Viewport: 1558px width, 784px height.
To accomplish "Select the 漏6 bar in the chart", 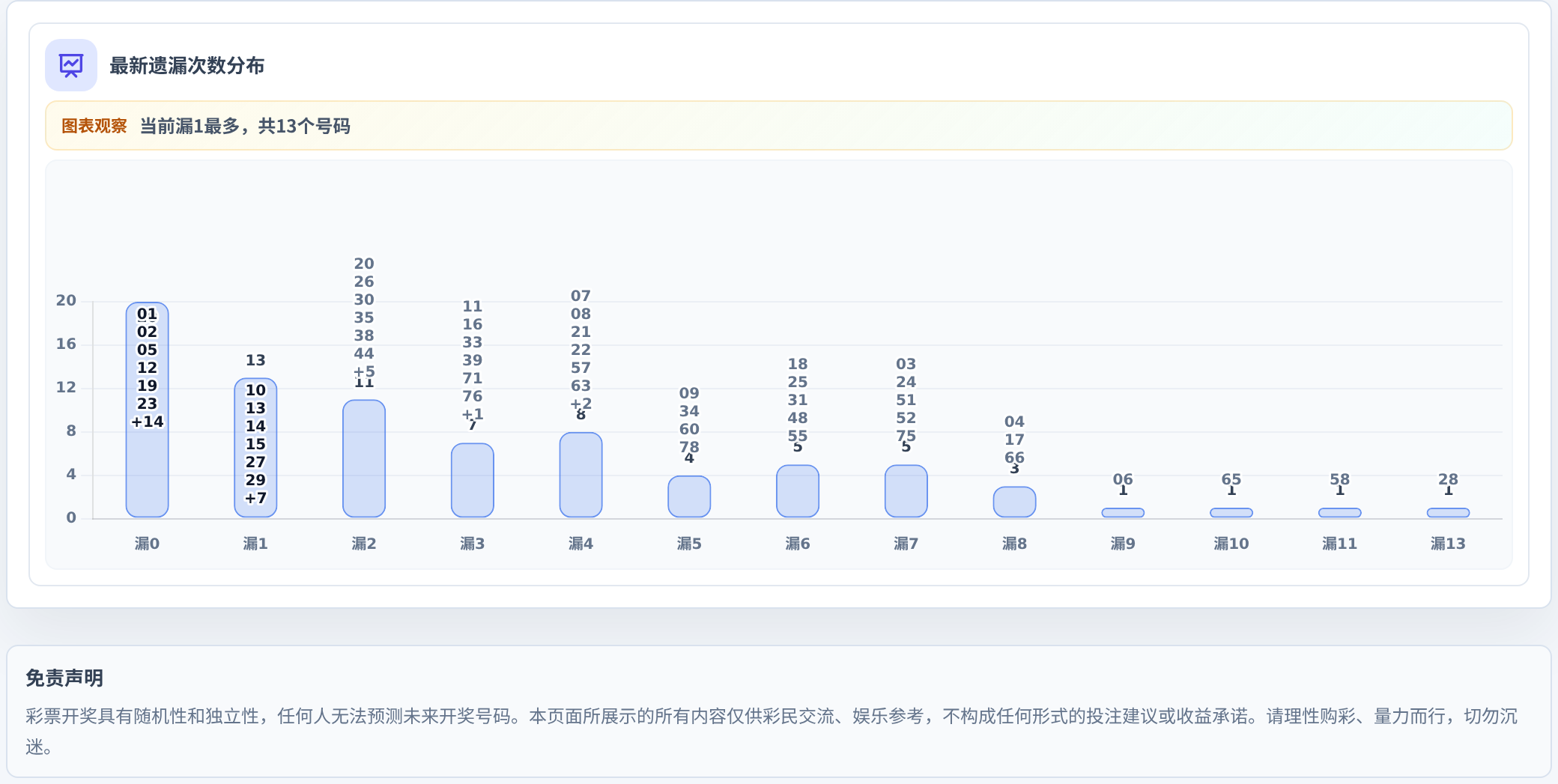I will [x=798, y=491].
